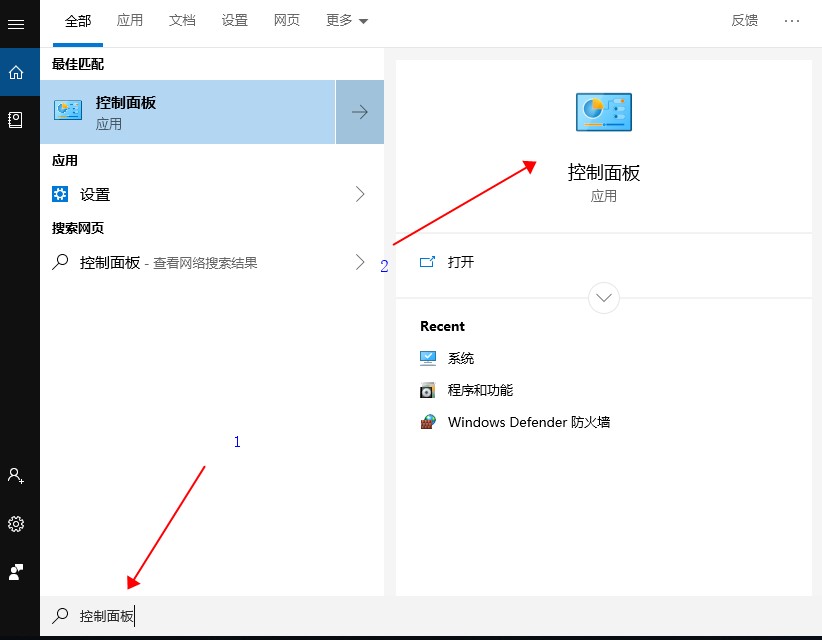Click the 打开 action link
The height and width of the screenshot is (640, 822).
(x=460, y=262)
